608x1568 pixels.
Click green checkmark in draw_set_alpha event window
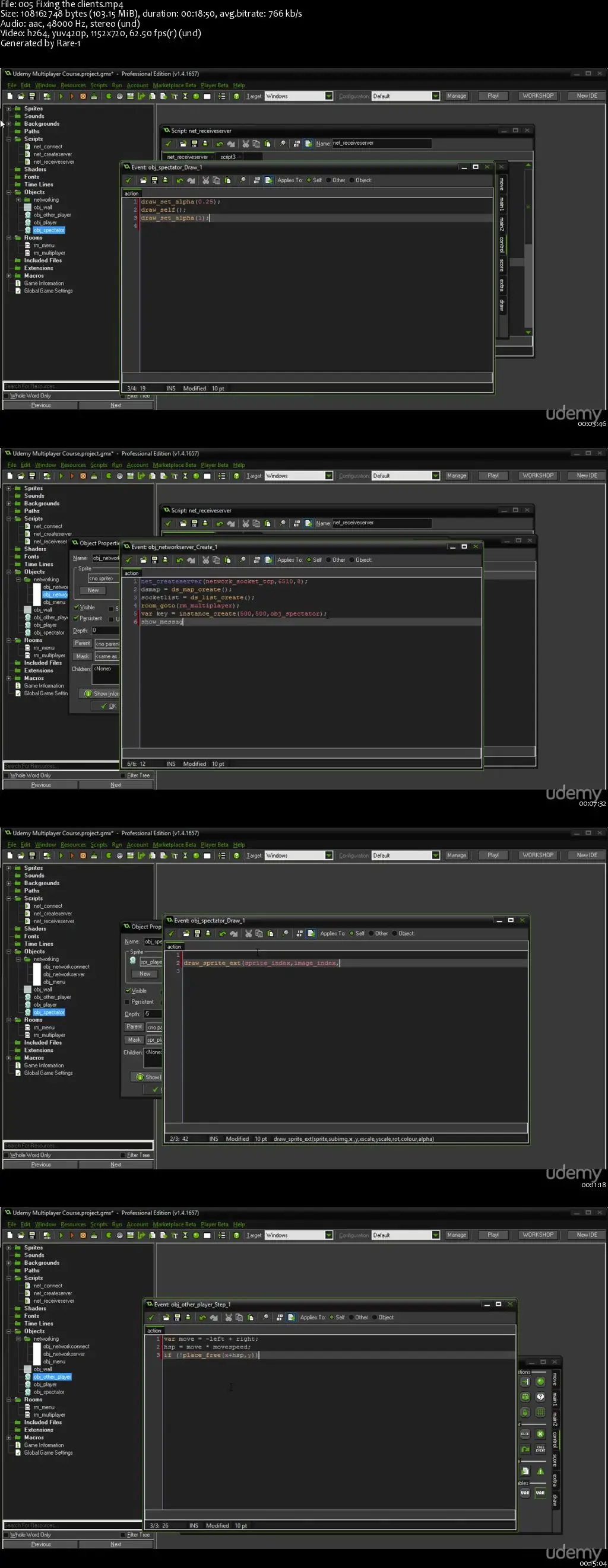click(x=128, y=180)
